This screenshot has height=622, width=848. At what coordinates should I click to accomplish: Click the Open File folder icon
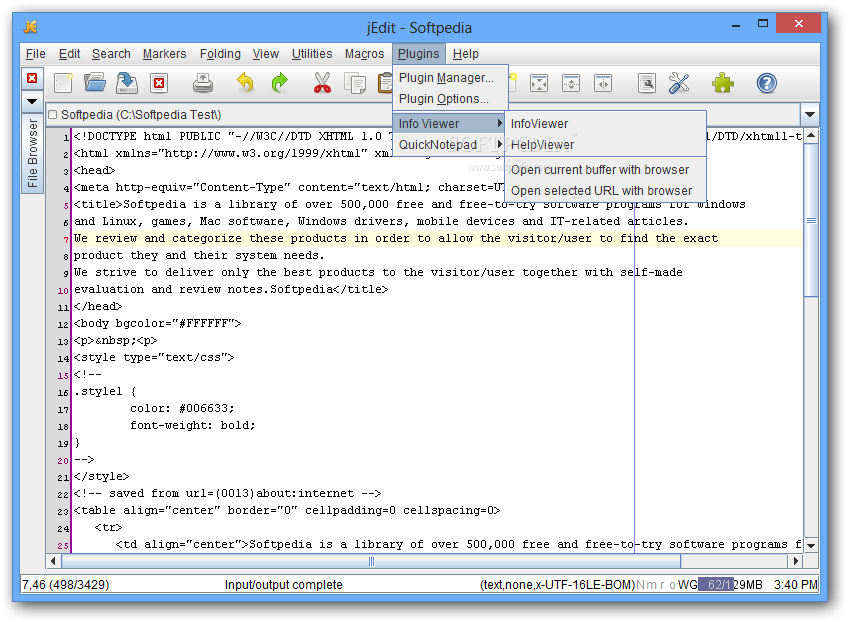[x=95, y=83]
